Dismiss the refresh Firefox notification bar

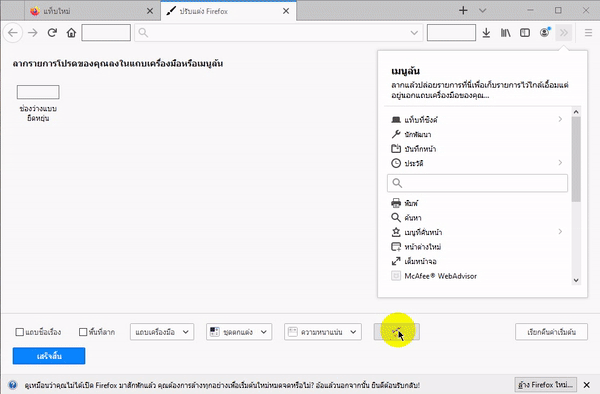coord(587,385)
